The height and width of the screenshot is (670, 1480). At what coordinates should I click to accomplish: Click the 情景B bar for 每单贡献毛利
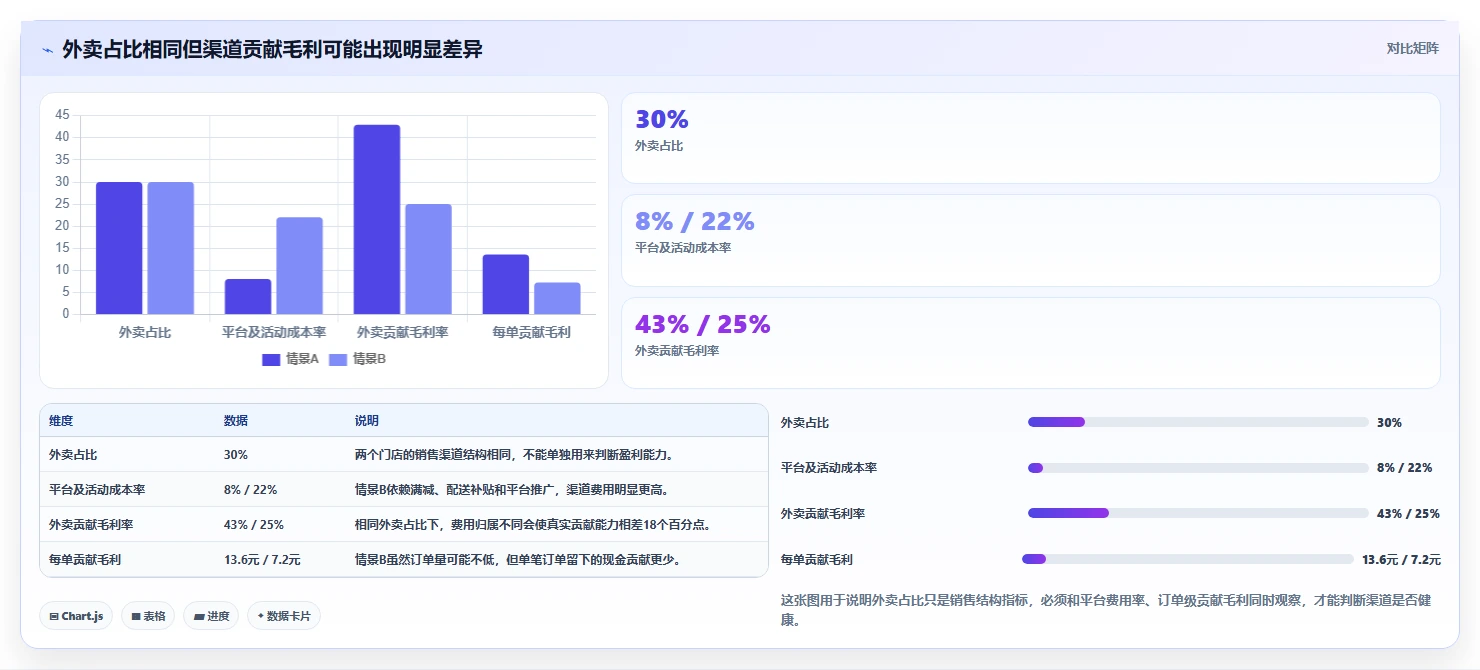coord(557,298)
